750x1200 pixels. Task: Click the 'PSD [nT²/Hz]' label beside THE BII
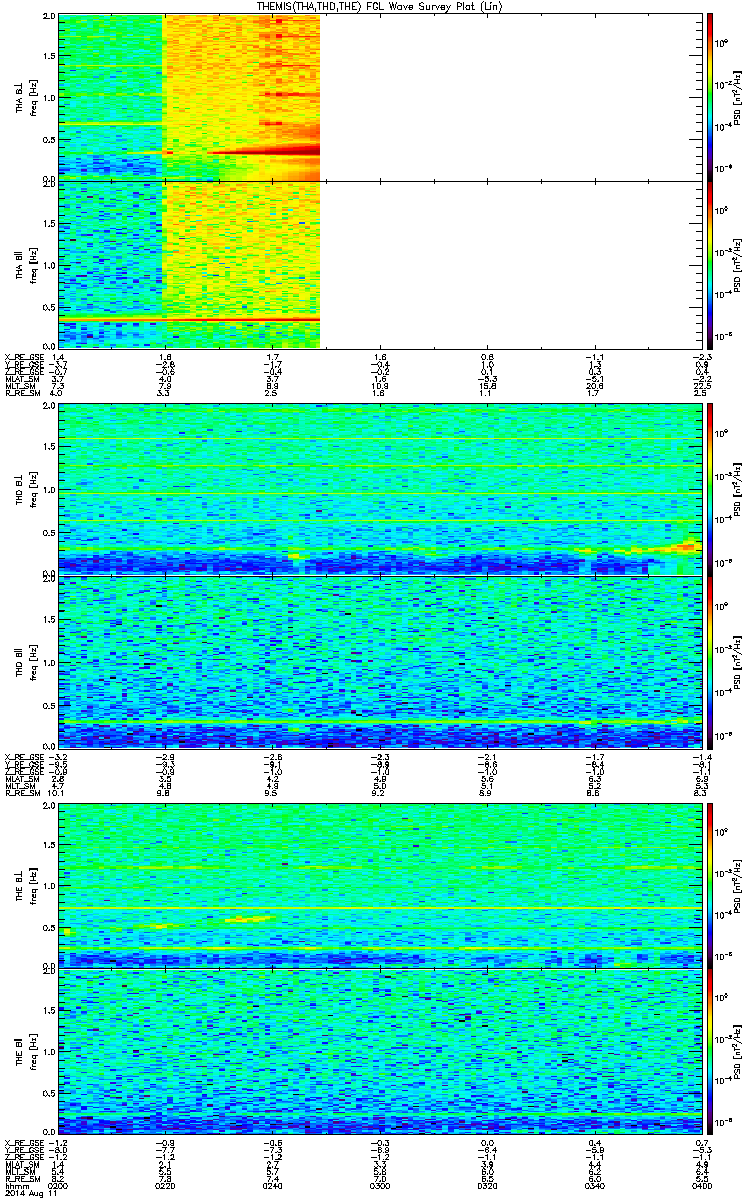point(738,1051)
